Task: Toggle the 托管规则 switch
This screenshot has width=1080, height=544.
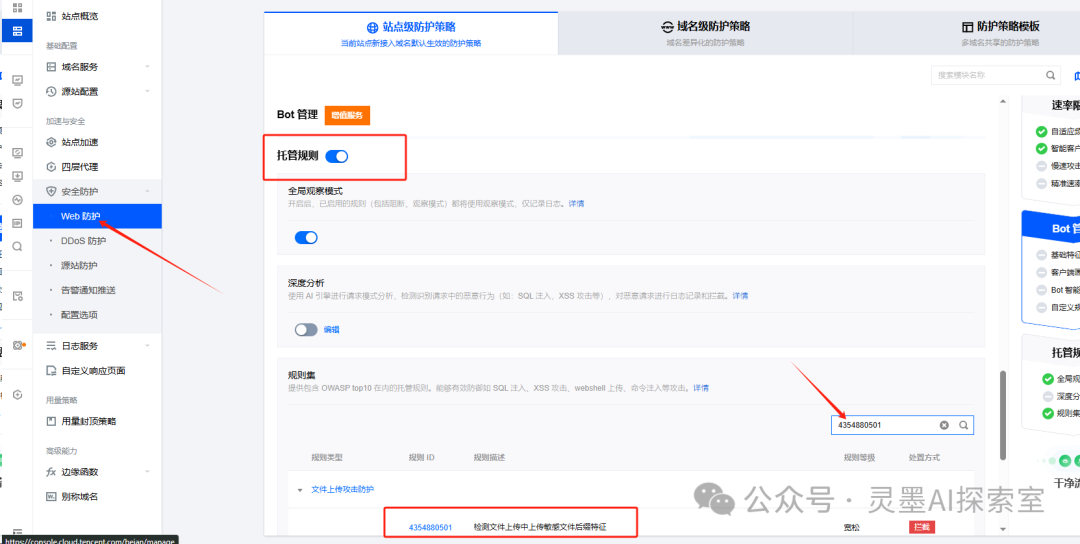Action: (337, 156)
